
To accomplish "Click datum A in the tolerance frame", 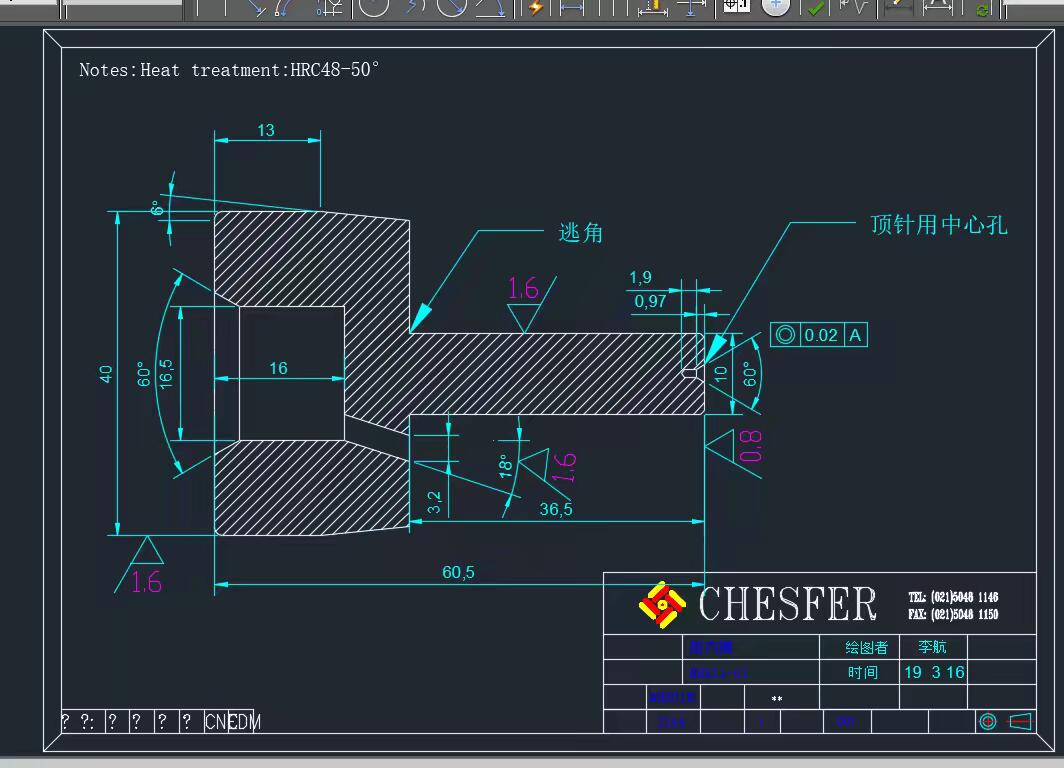I will point(855,335).
